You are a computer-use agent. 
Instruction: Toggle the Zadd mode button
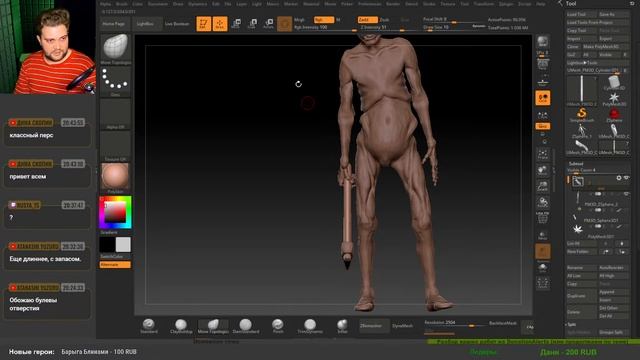pos(367,20)
